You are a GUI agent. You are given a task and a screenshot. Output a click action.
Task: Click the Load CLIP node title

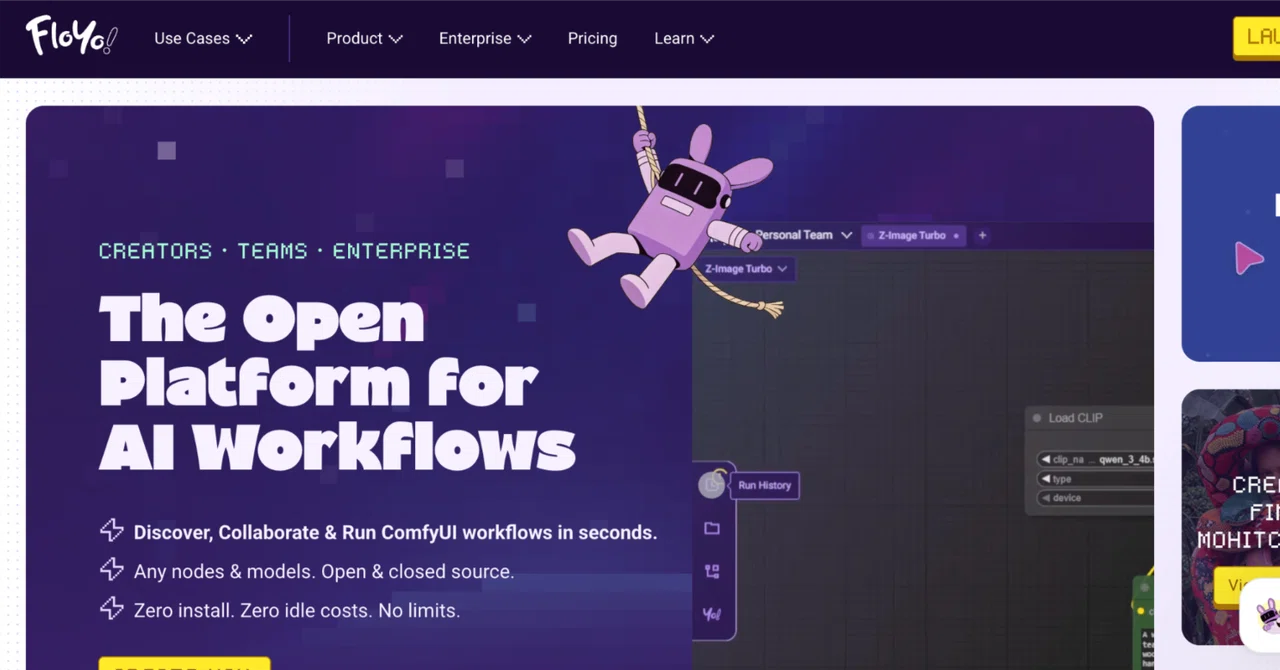pos(1075,418)
